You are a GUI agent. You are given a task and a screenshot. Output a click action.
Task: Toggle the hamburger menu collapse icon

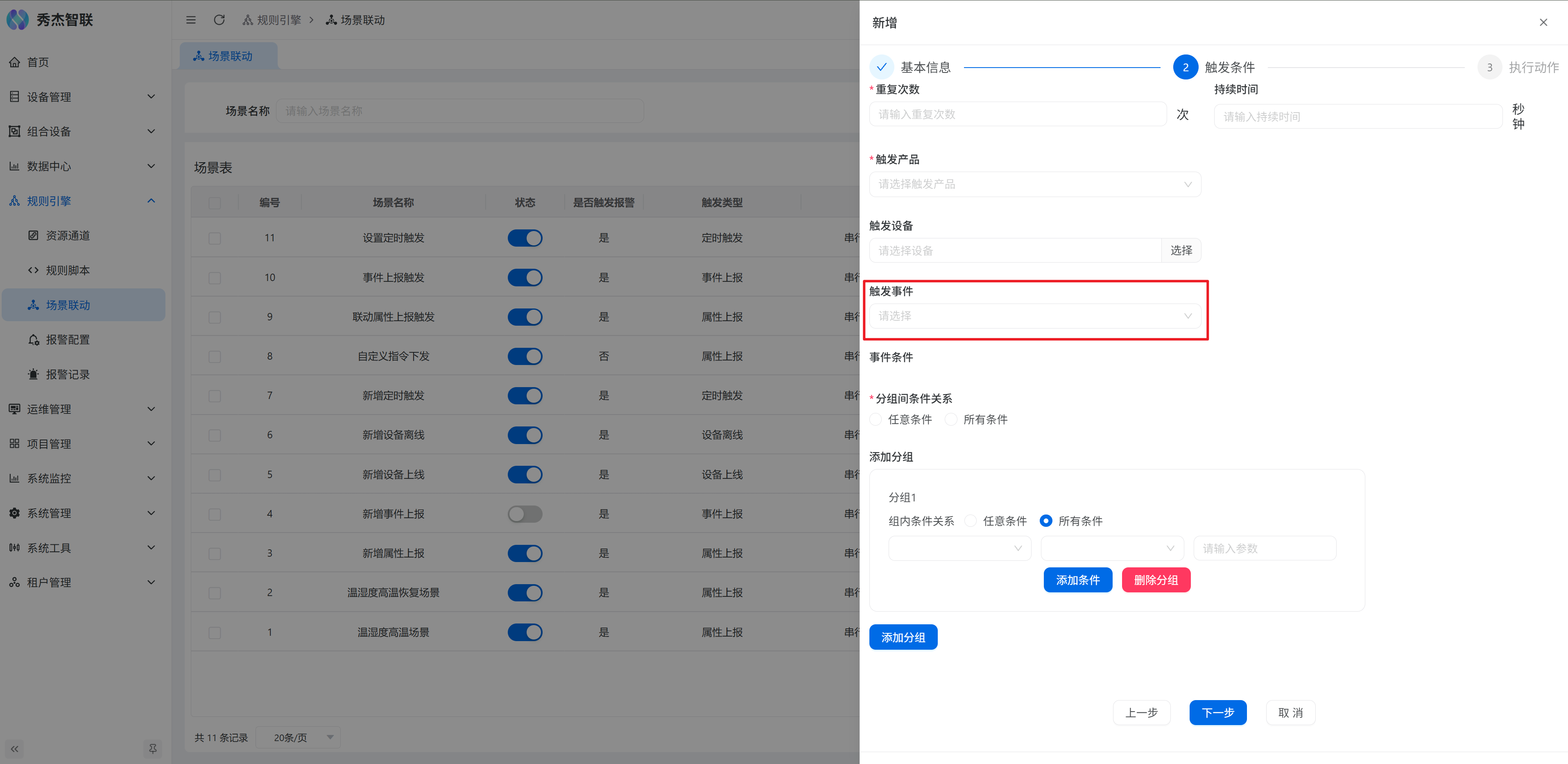[190, 20]
